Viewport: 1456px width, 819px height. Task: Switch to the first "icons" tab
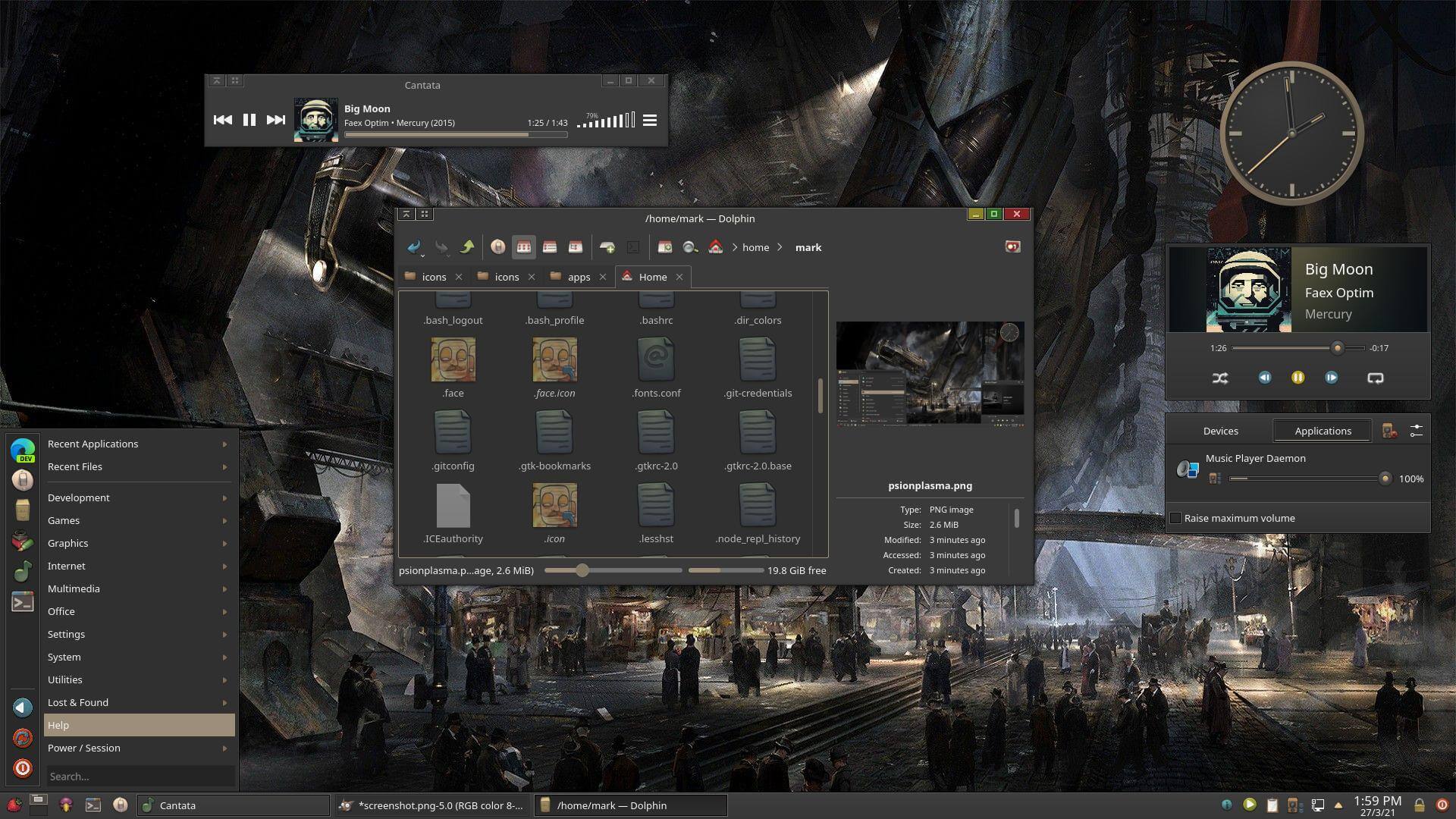click(x=434, y=277)
